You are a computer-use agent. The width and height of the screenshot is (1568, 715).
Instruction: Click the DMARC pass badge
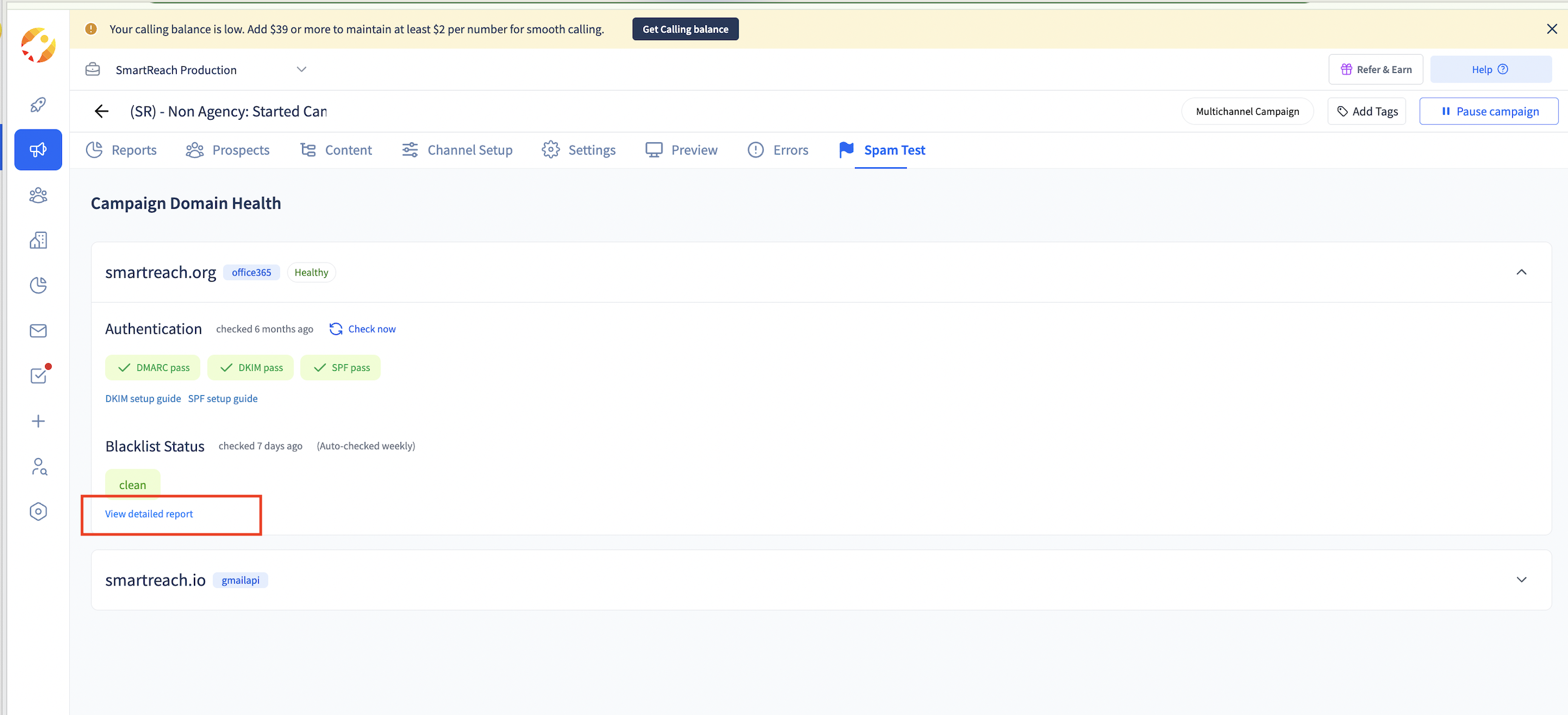tap(153, 368)
